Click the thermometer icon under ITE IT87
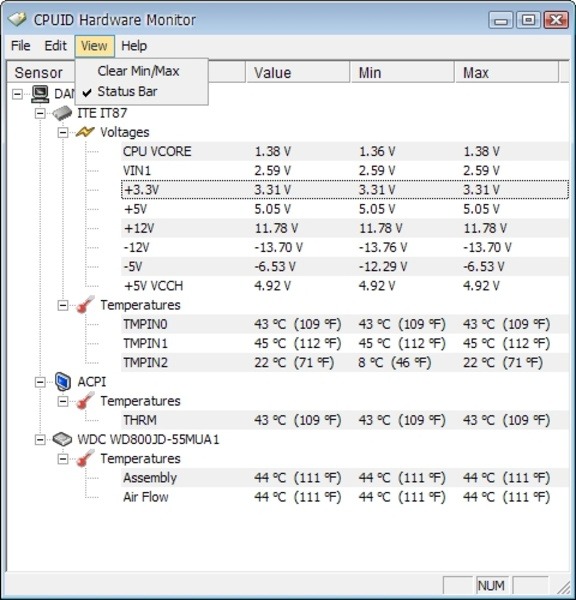The image size is (576, 600). [85, 305]
